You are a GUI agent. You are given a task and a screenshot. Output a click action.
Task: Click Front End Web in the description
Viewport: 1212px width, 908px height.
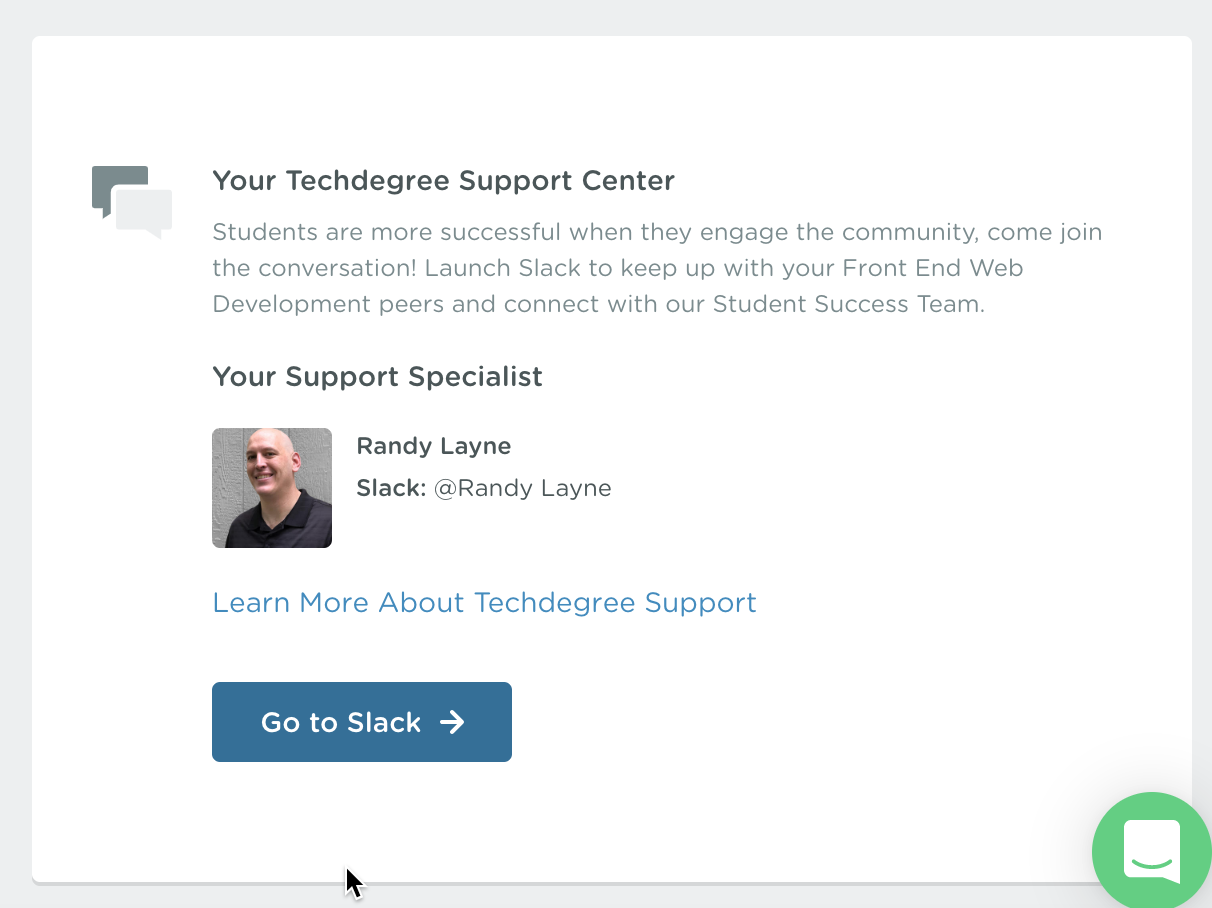[932, 268]
